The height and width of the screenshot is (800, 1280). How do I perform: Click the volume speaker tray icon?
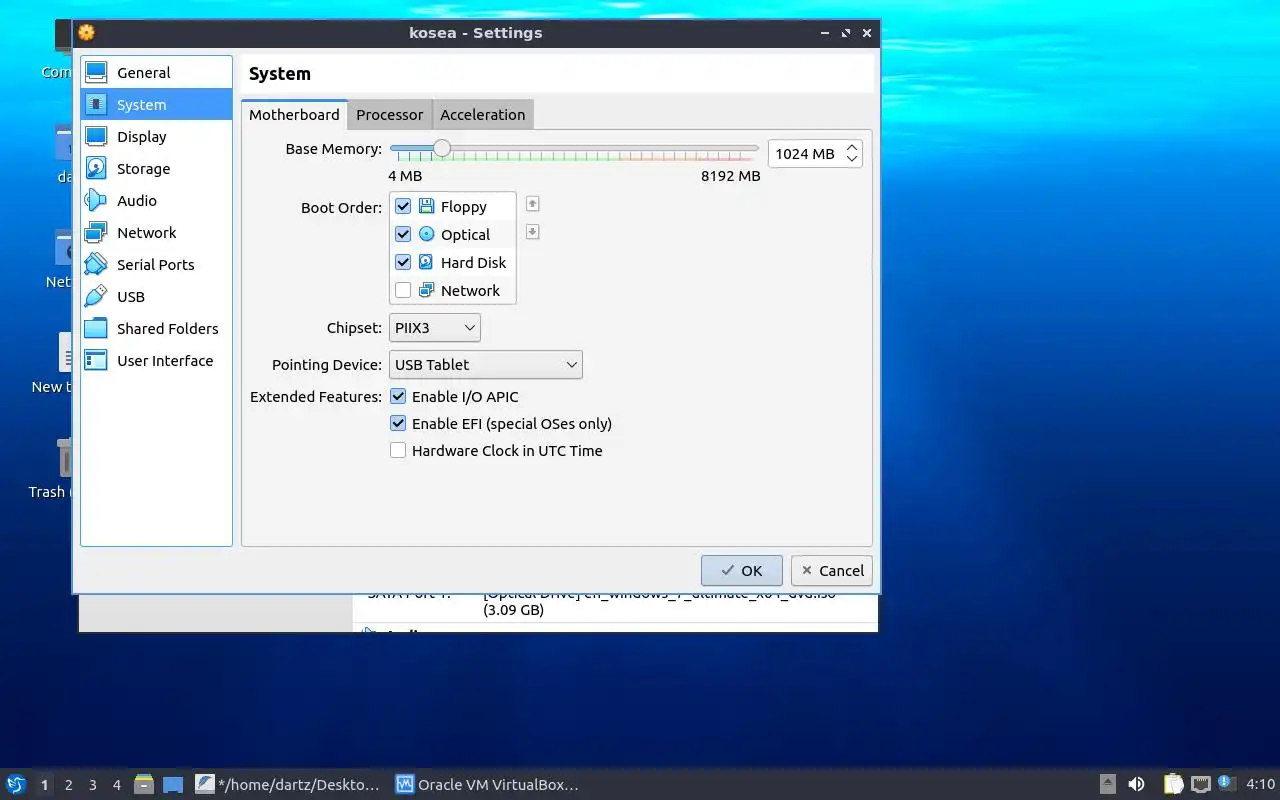1136,785
